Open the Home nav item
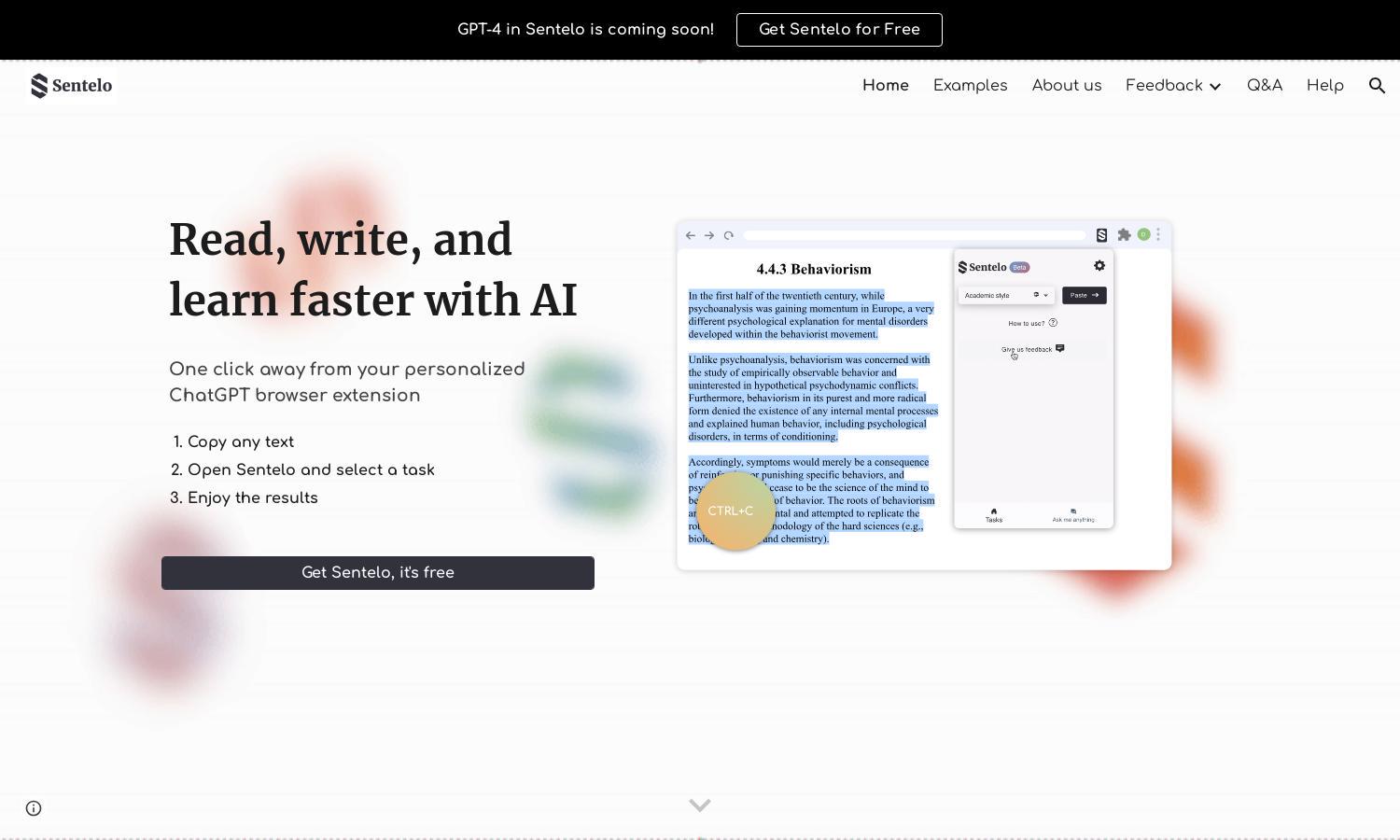 (886, 86)
